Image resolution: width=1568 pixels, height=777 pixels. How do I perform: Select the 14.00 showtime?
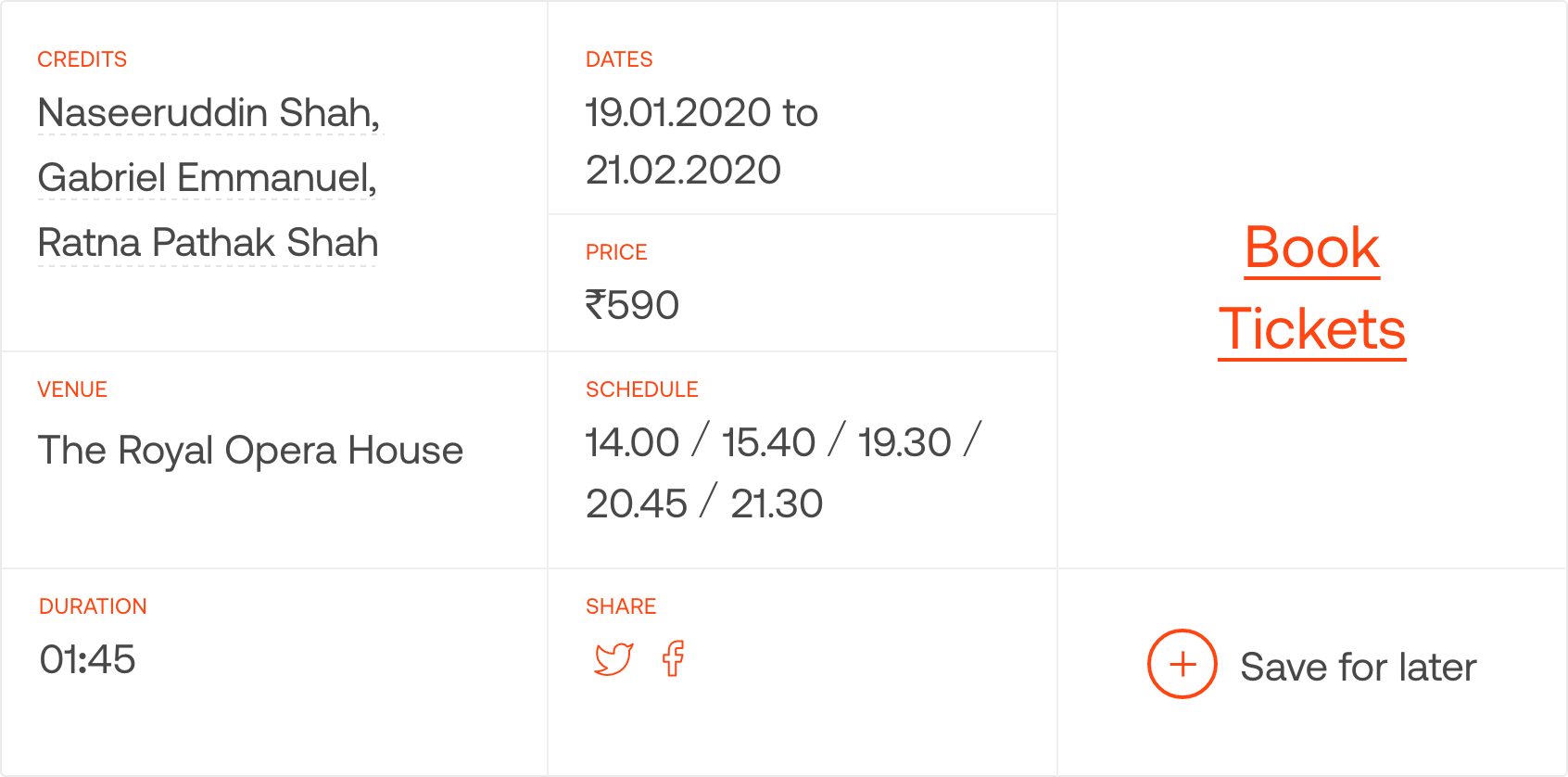tap(632, 442)
